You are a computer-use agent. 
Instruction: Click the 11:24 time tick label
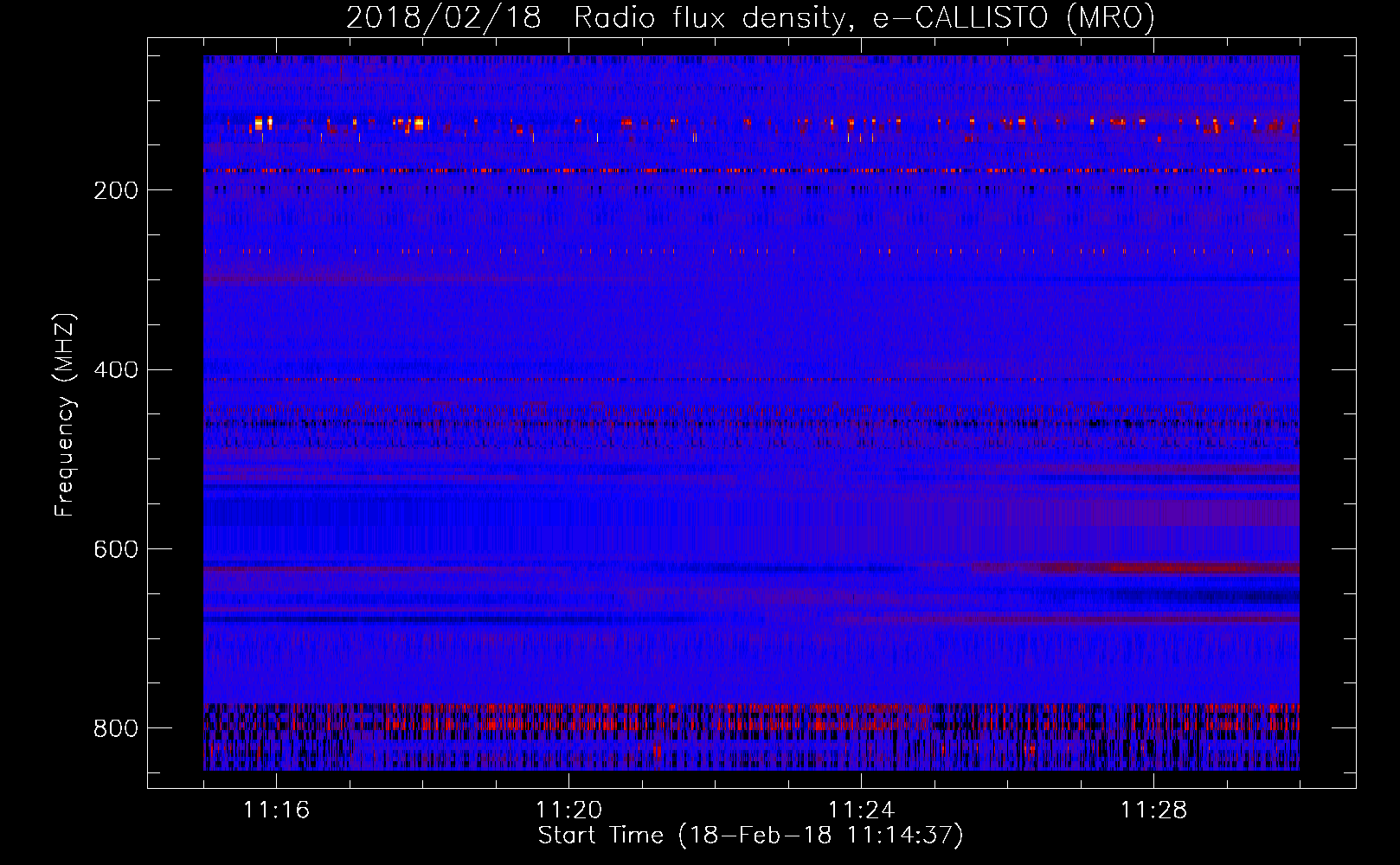862,810
